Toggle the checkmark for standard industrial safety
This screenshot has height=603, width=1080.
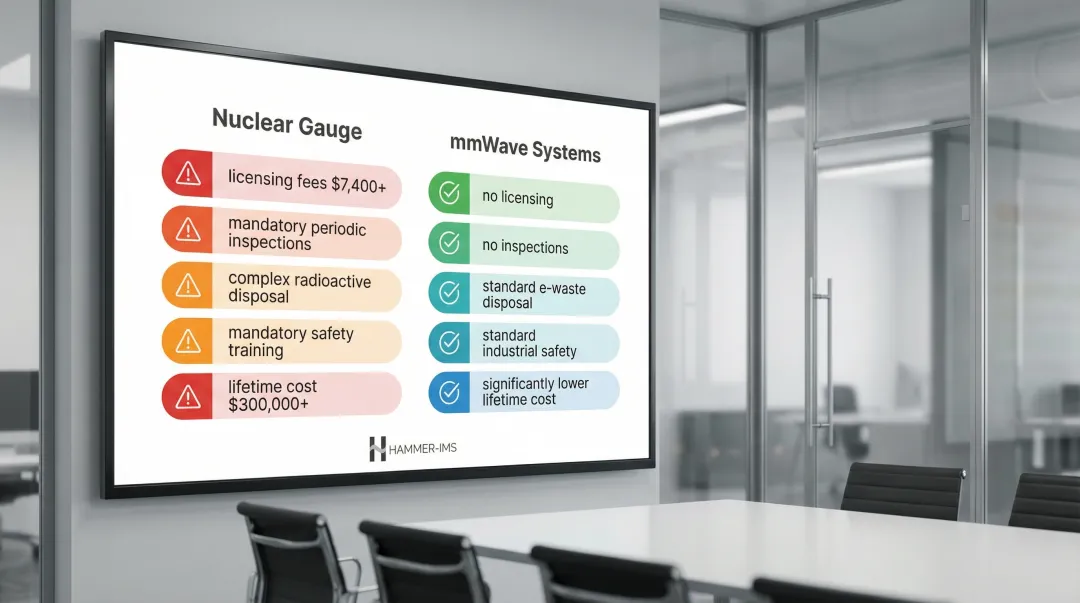(449, 343)
